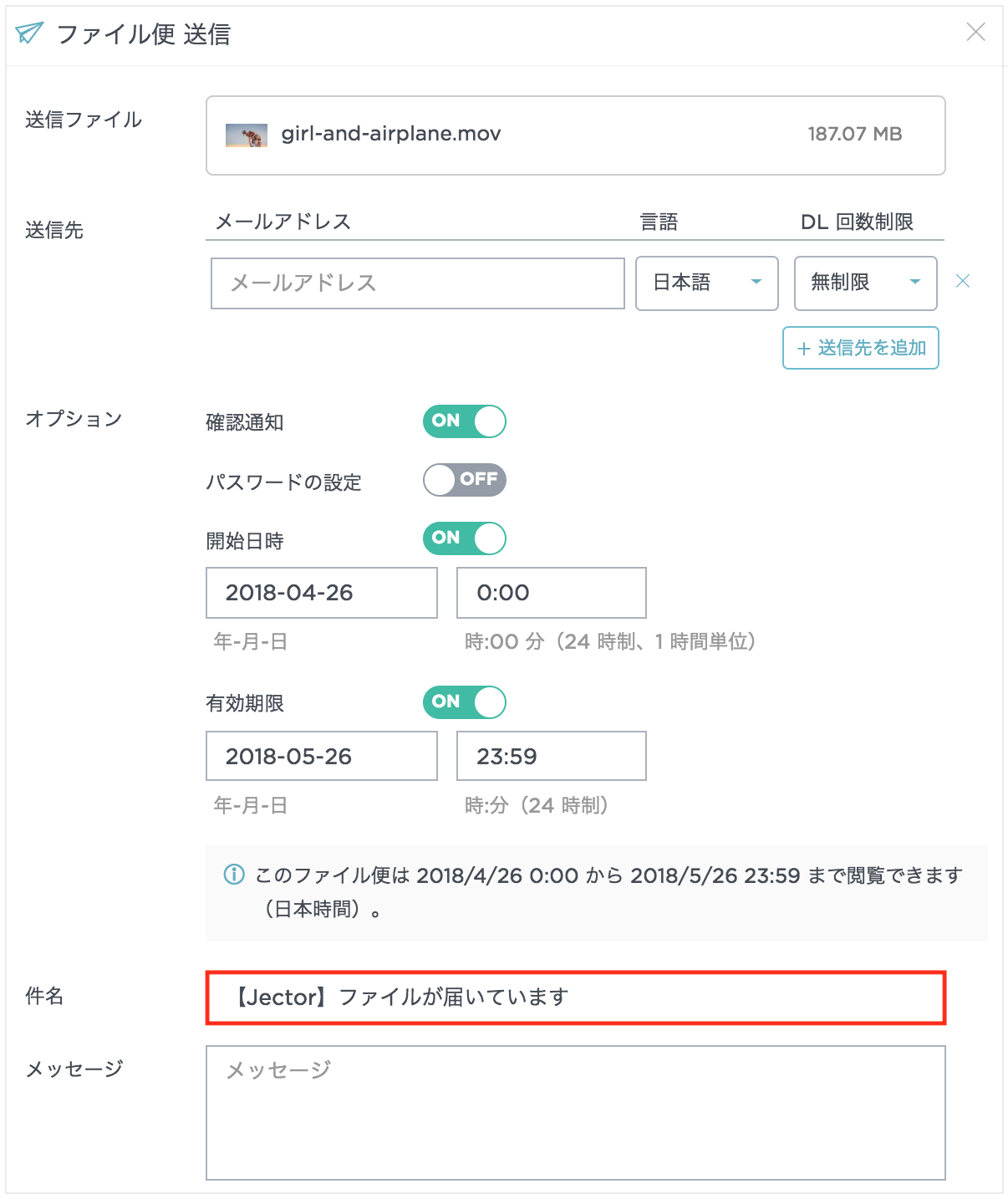
Task: Toggle the 有効期限 switch
Action: (465, 702)
